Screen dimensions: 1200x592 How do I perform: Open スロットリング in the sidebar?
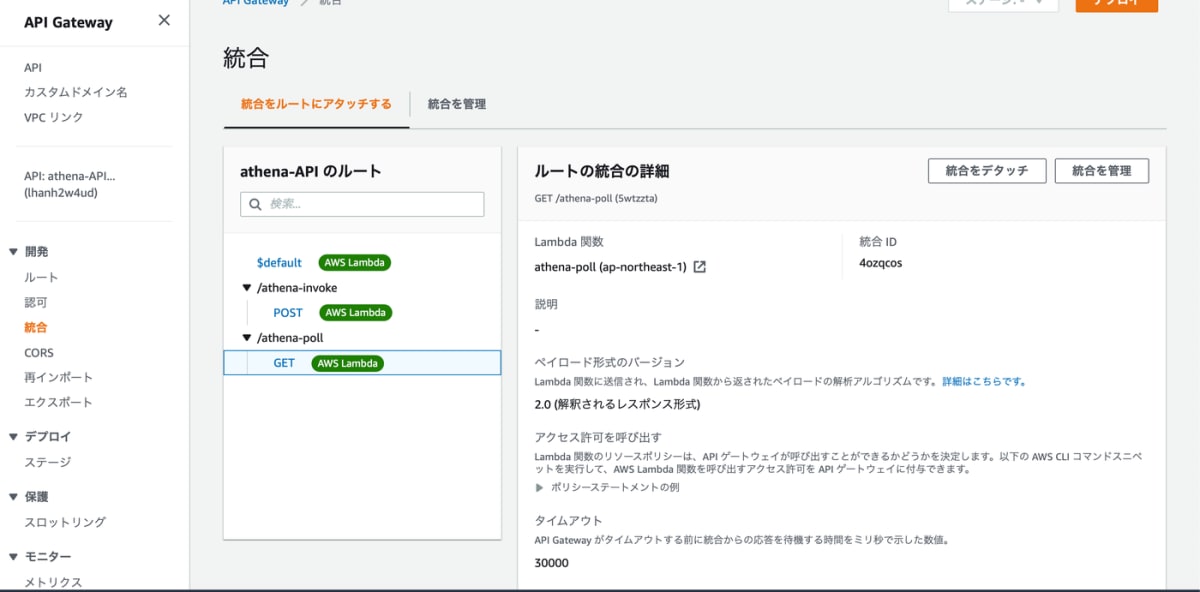pyautogui.click(x=65, y=522)
